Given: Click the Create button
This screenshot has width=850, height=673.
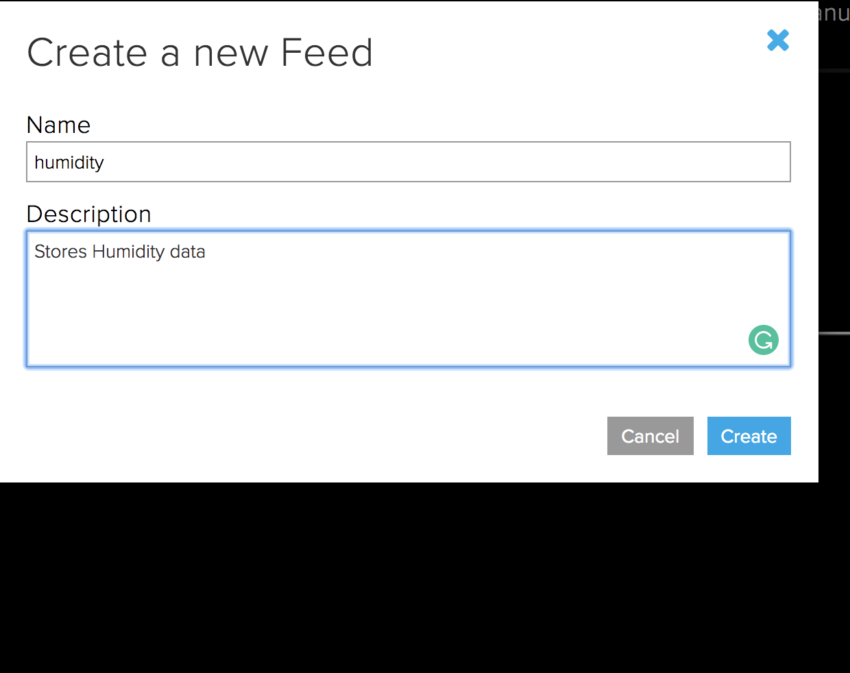Looking at the screenshot, I should coord(748,436).
